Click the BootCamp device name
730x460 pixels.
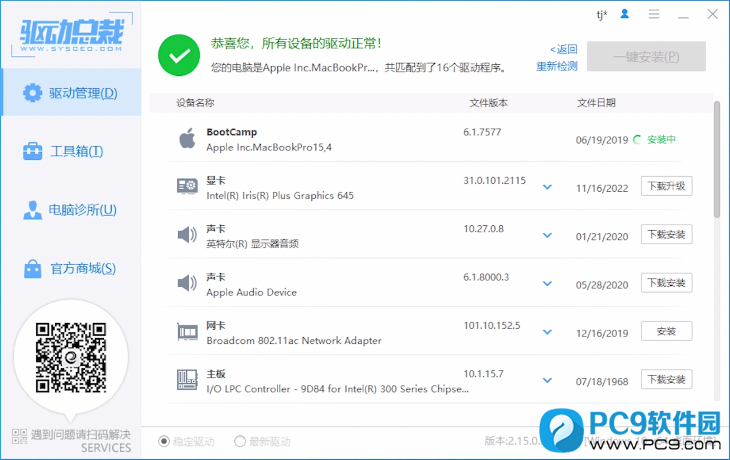232,132
